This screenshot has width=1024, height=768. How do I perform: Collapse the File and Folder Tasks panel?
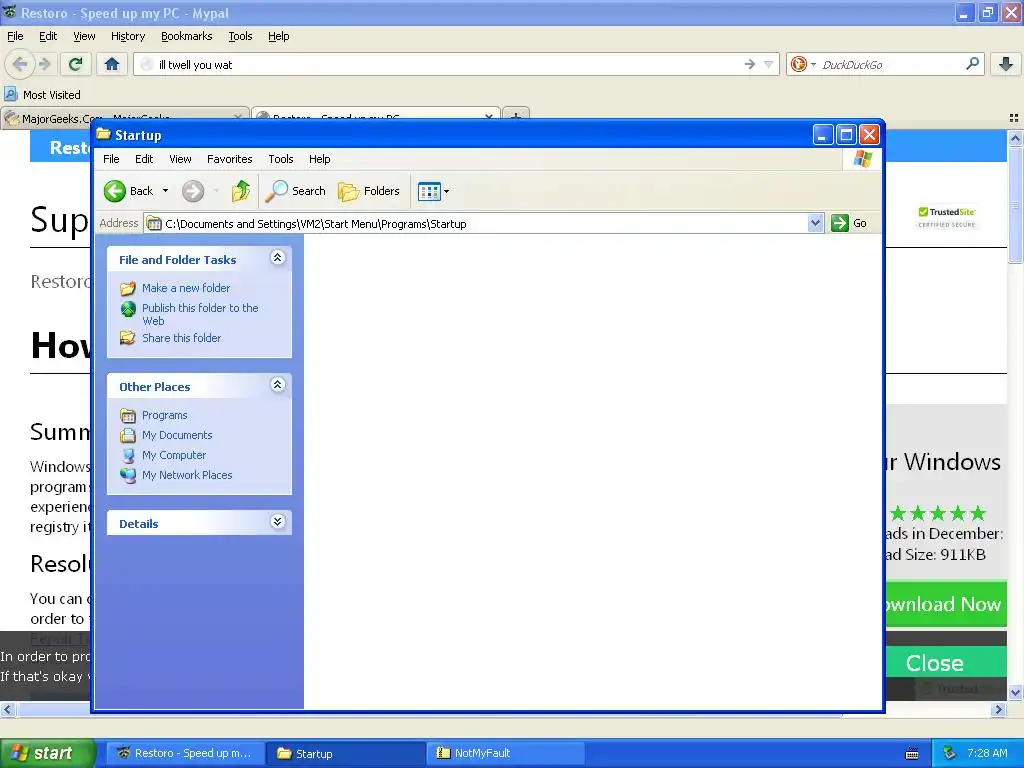pos(278,258)
